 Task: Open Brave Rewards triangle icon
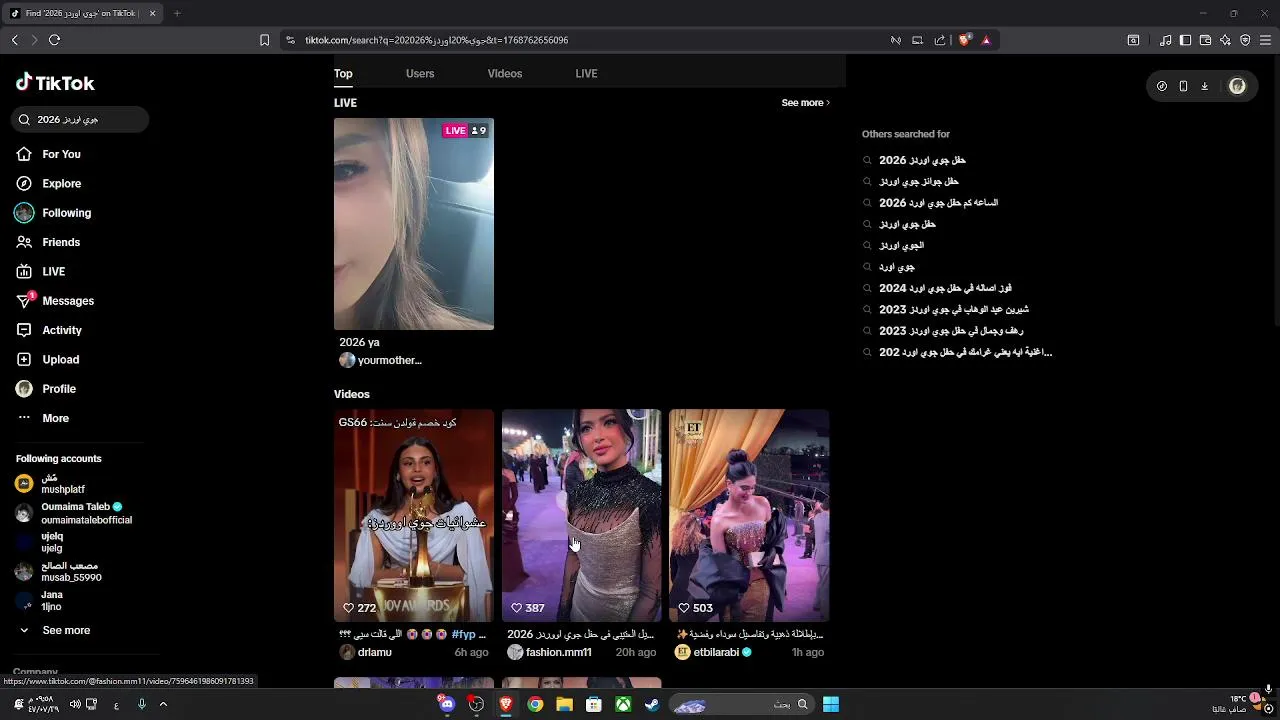pyautogui.click(x=986, y=40)
